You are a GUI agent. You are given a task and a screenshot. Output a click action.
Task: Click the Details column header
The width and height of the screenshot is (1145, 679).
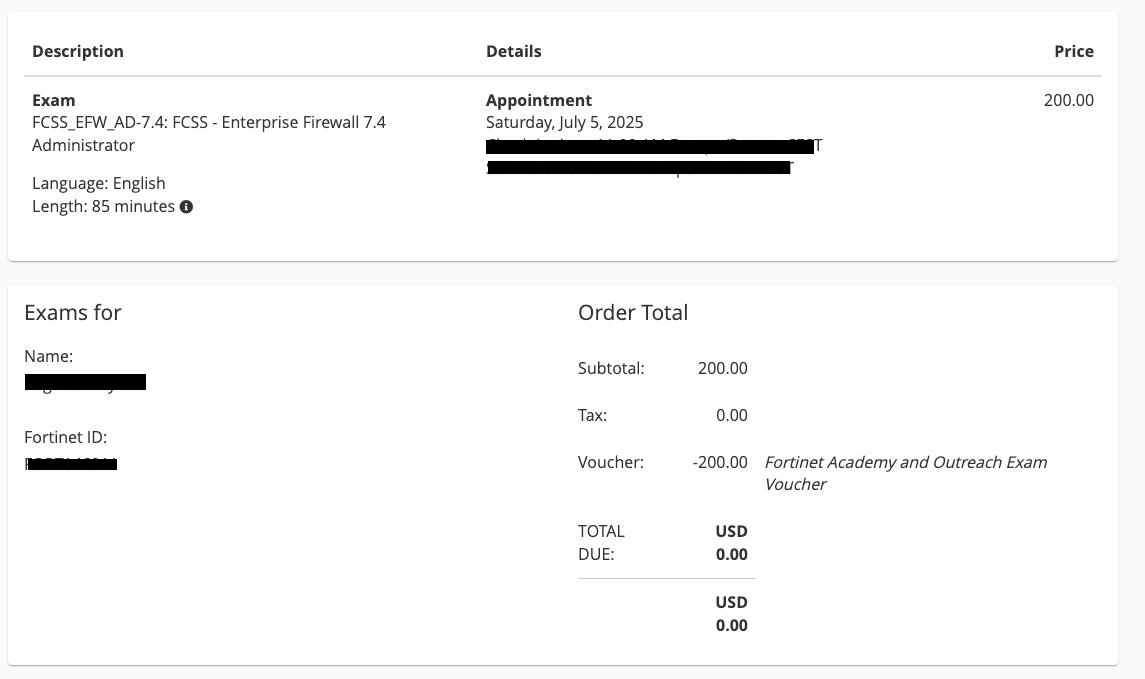[513, 51]
